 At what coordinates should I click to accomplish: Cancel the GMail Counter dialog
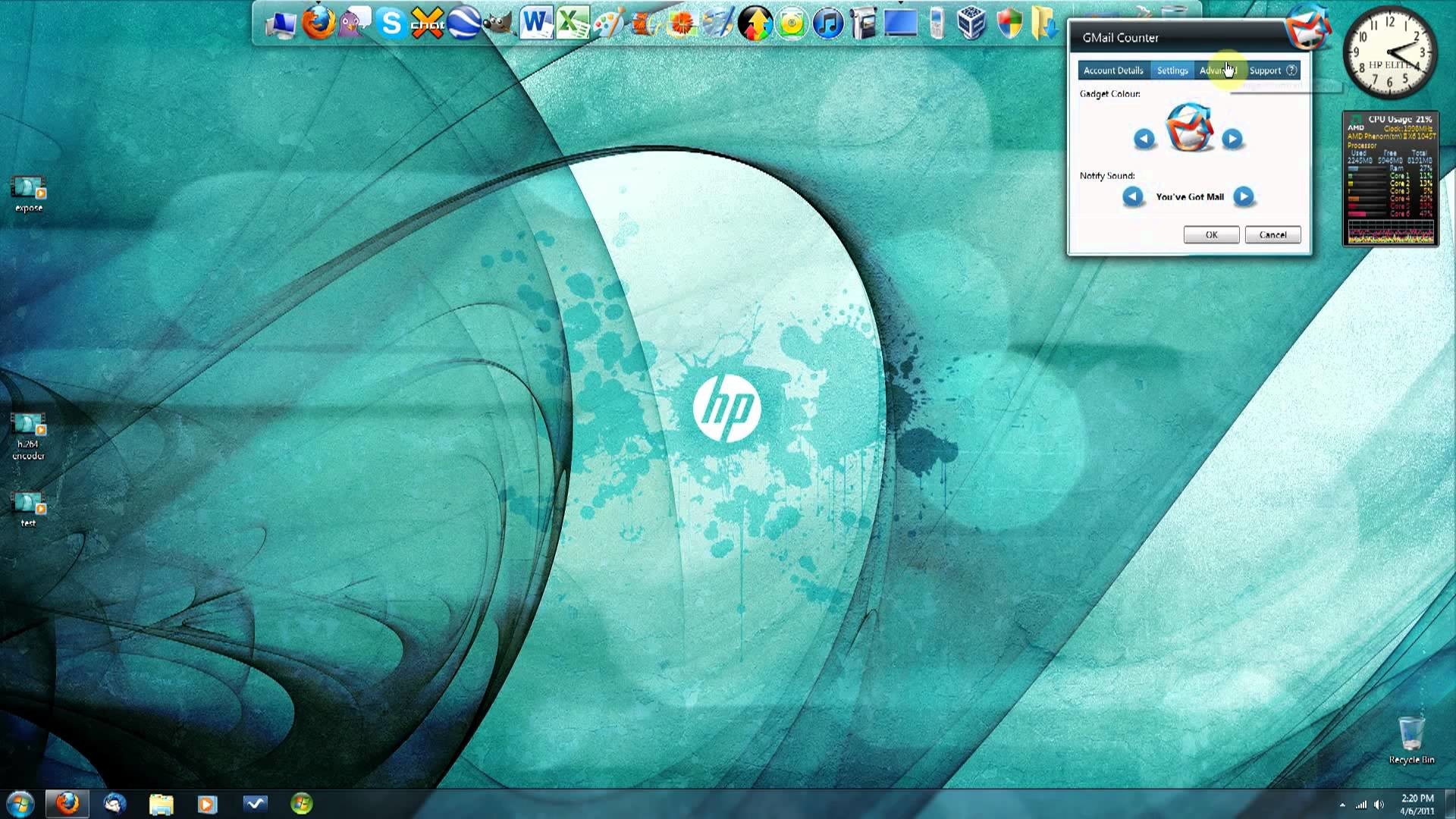[1272, 234]
